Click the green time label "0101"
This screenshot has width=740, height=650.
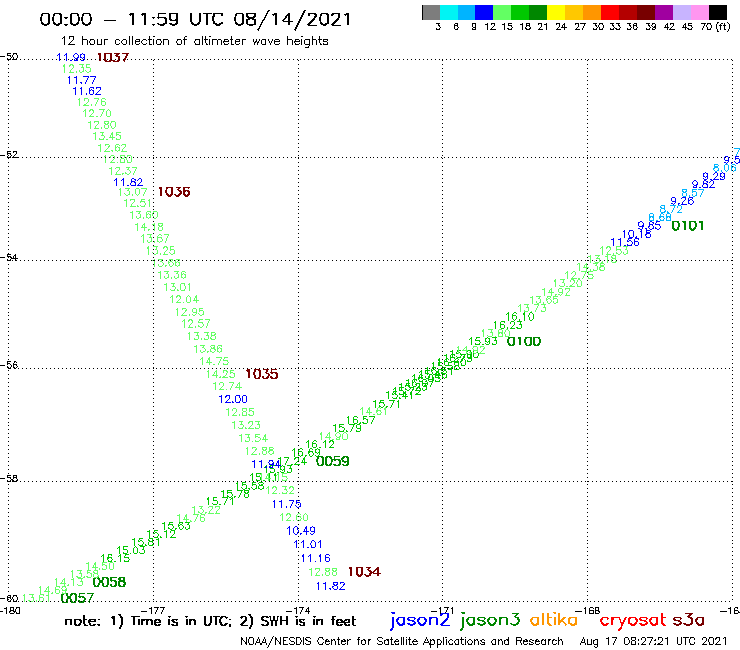coord(688,226)
